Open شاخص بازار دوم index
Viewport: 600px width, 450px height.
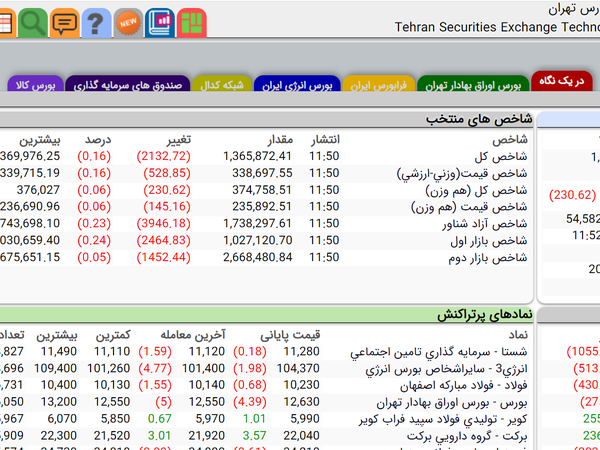(x=488, y=258)
